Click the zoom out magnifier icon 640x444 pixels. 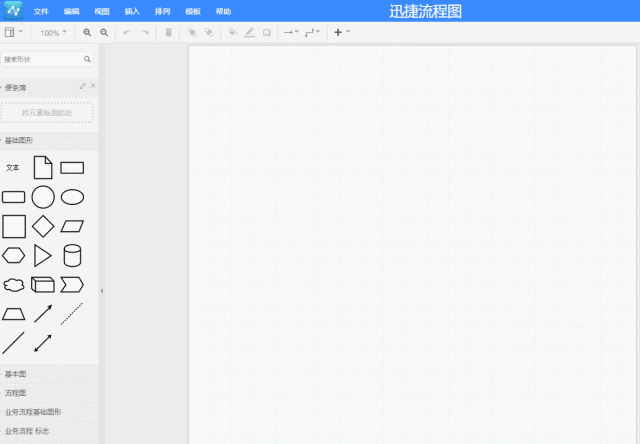(x=104, y=32)
